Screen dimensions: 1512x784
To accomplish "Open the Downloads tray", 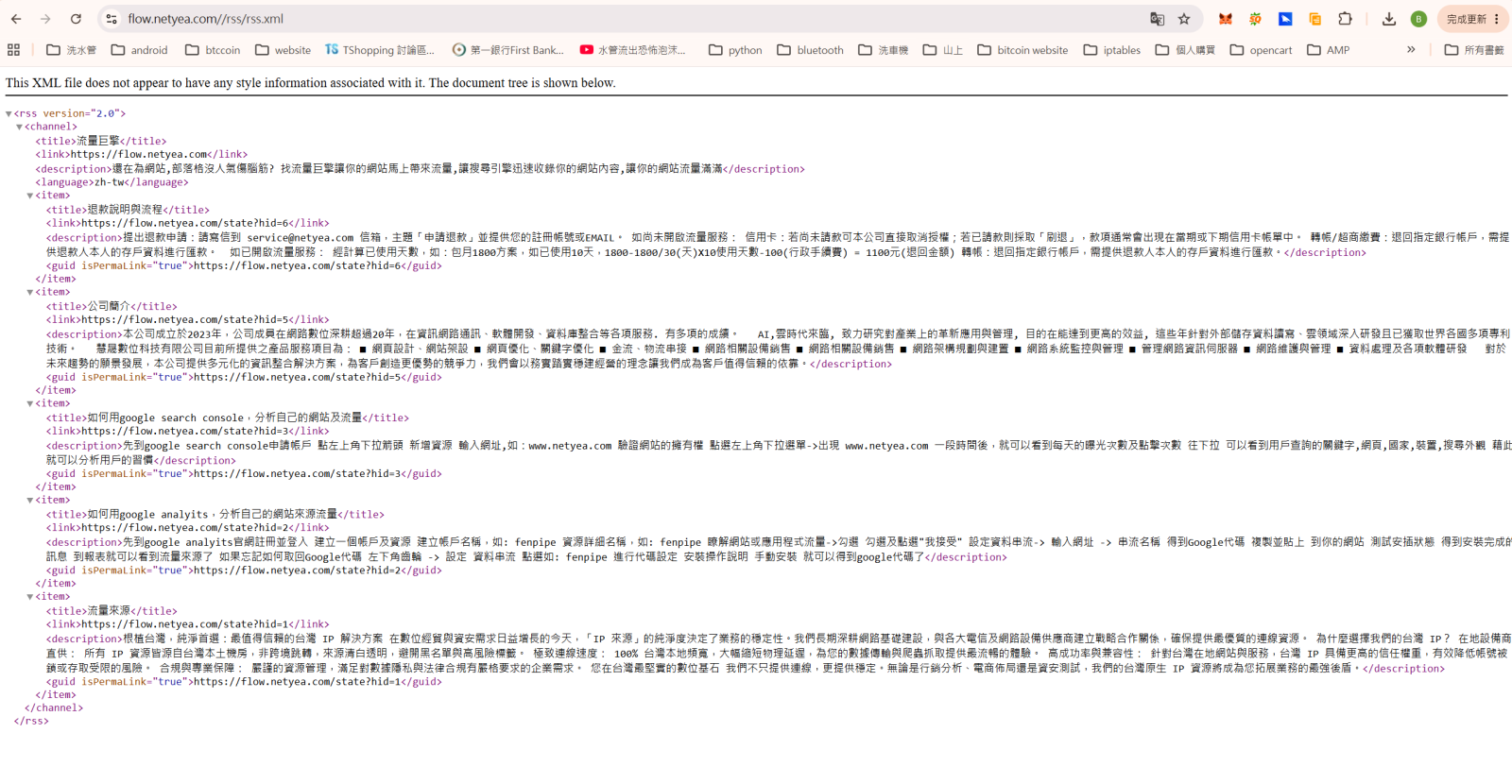I will tap(1389, 19).
